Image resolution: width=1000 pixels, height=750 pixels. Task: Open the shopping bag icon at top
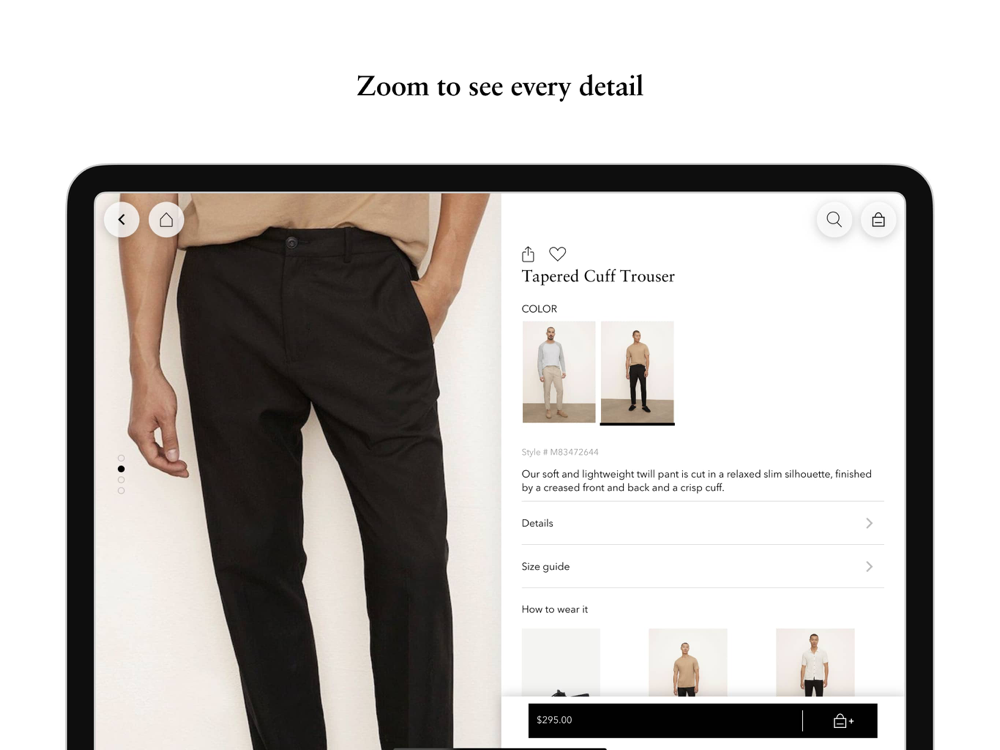click(878, 219)
